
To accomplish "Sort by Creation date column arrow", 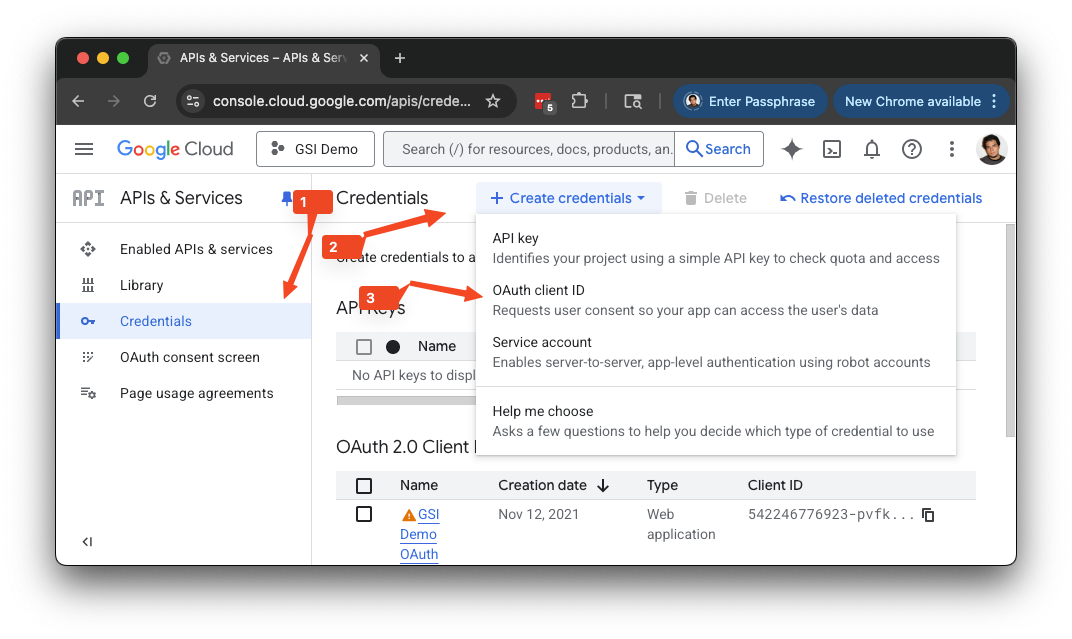I will (x=603, y=486).
